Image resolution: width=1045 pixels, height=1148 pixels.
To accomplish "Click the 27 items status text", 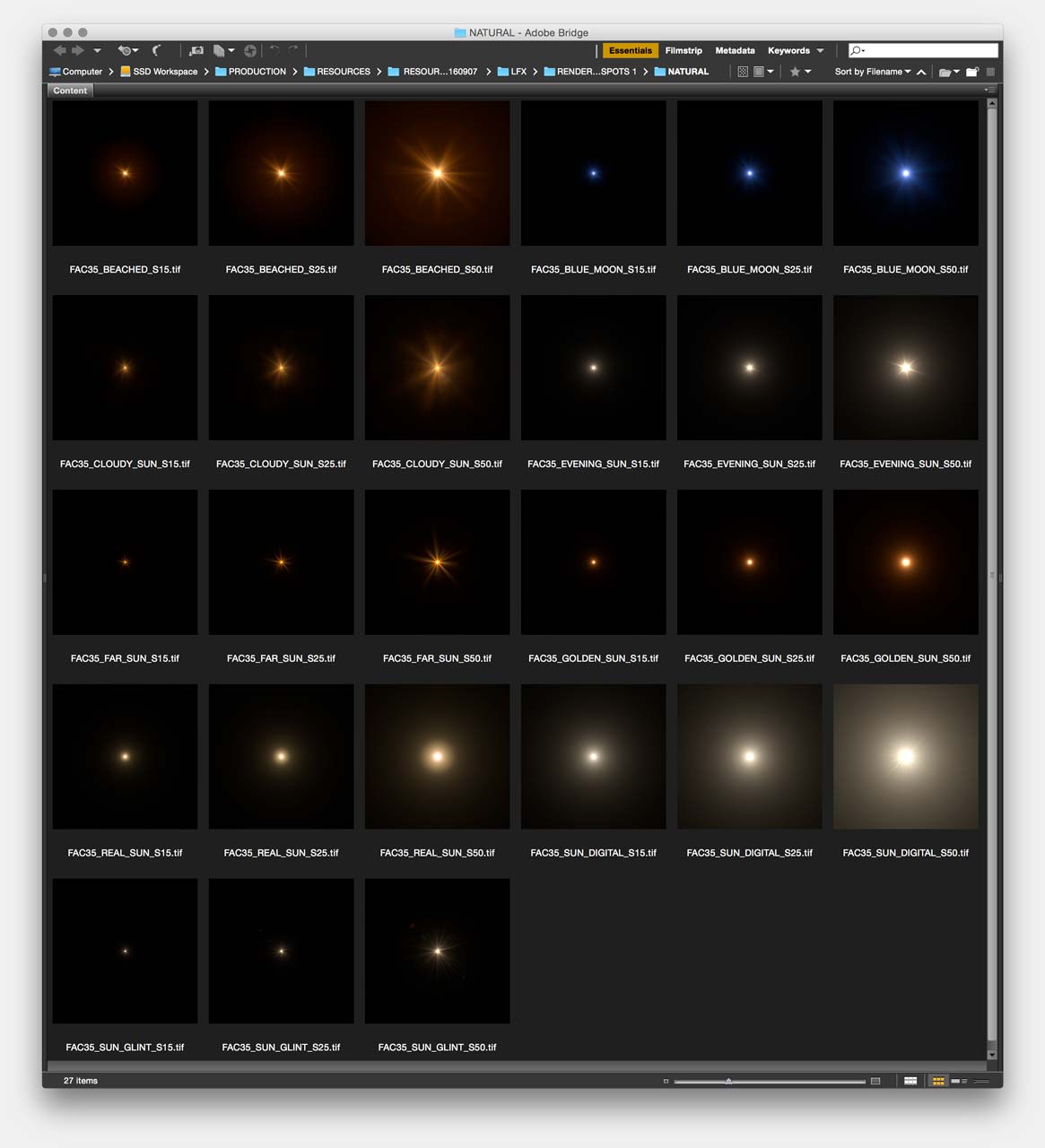I will tap(81, 1081).
